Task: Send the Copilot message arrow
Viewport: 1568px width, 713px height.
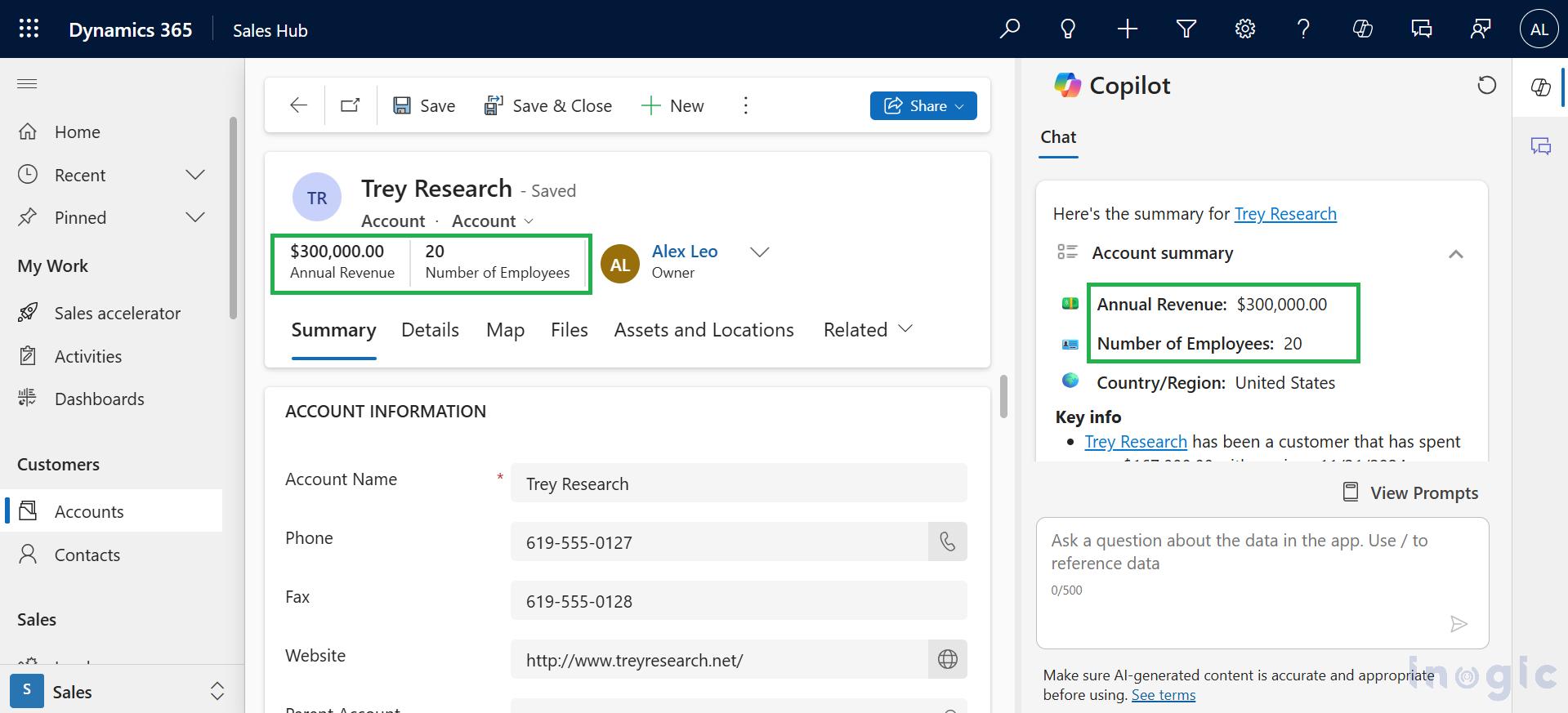Action: (x=1459, y=624)
